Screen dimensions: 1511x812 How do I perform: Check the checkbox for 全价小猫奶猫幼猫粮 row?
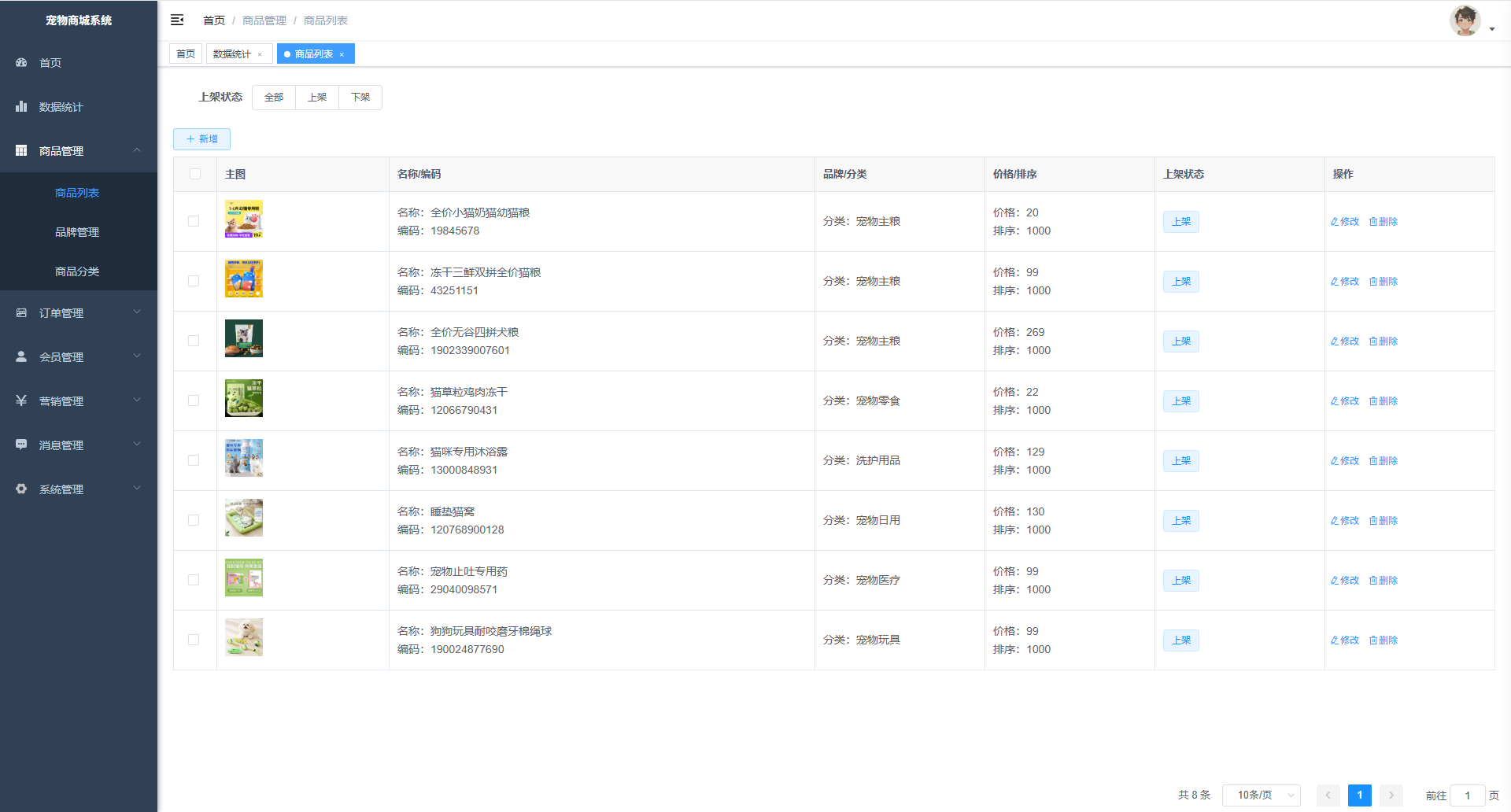pos(194,221)
